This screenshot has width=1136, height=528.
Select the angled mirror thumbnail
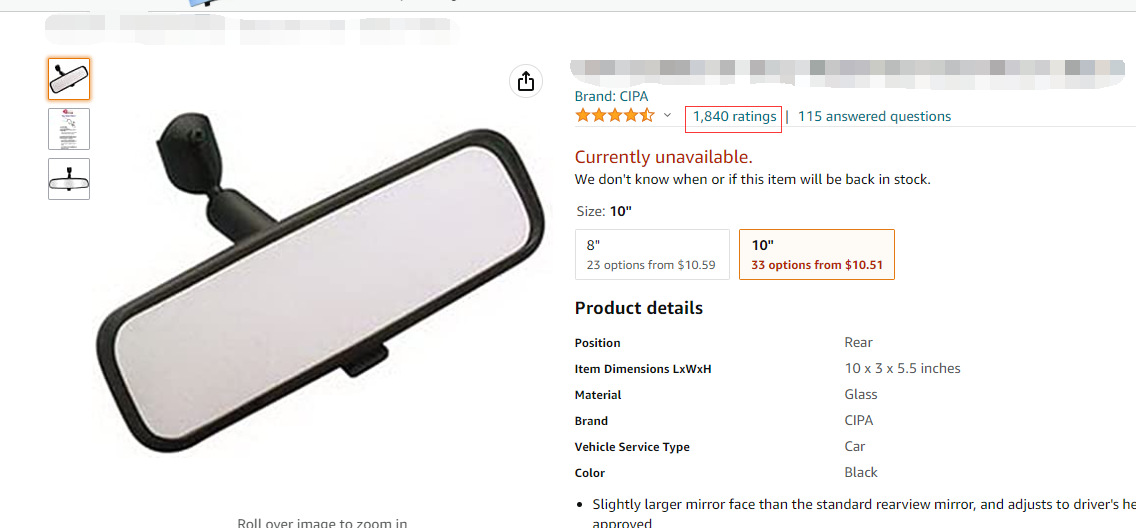click(x=69, y=79)
